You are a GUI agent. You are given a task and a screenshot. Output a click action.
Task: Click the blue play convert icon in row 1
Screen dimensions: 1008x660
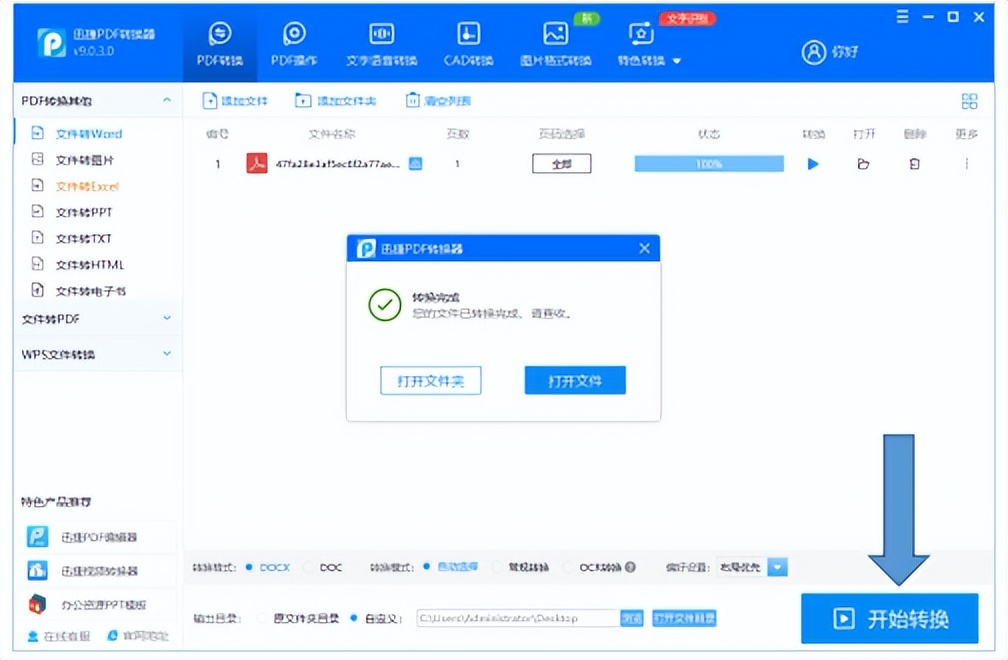click(x=813, y=164)
